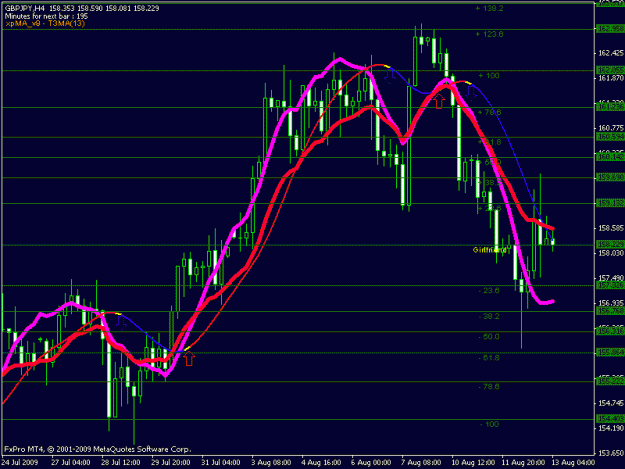
Task: Click the 161.870 price axis value
Action: [x=611, y=78]
